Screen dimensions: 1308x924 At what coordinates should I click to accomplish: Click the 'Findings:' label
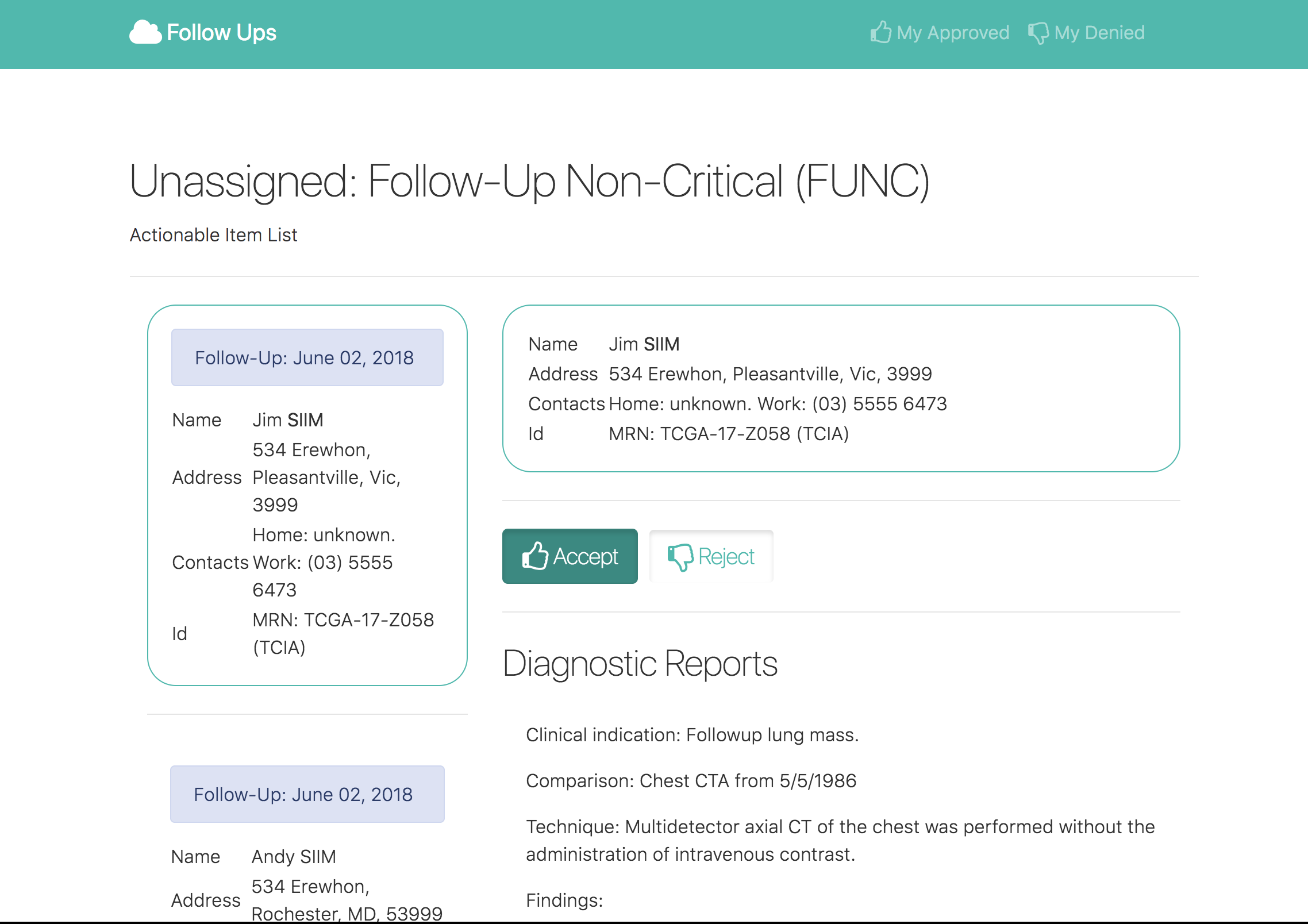(x=564, y=900)
